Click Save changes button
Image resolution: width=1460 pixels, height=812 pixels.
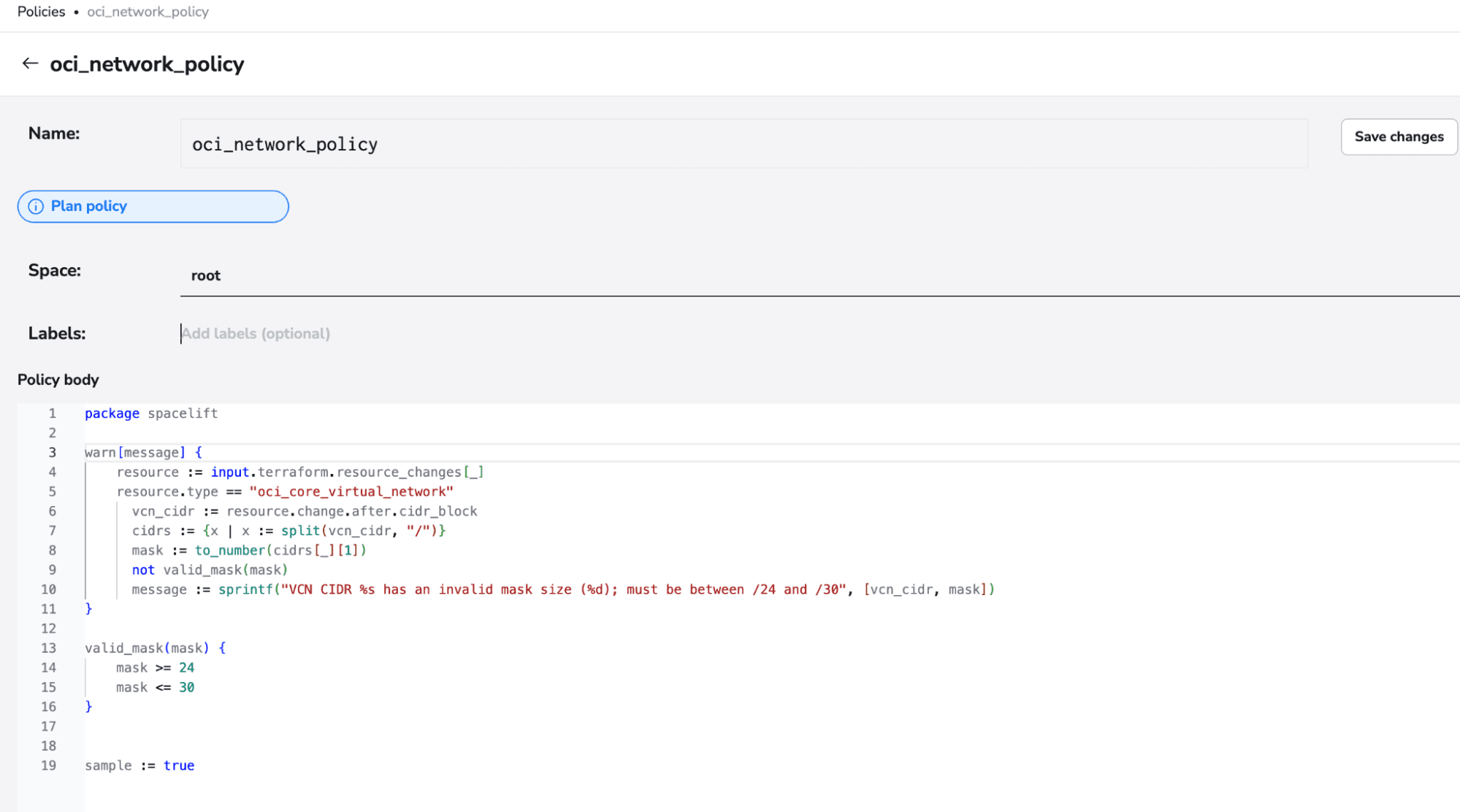[x=1399, y=136]
